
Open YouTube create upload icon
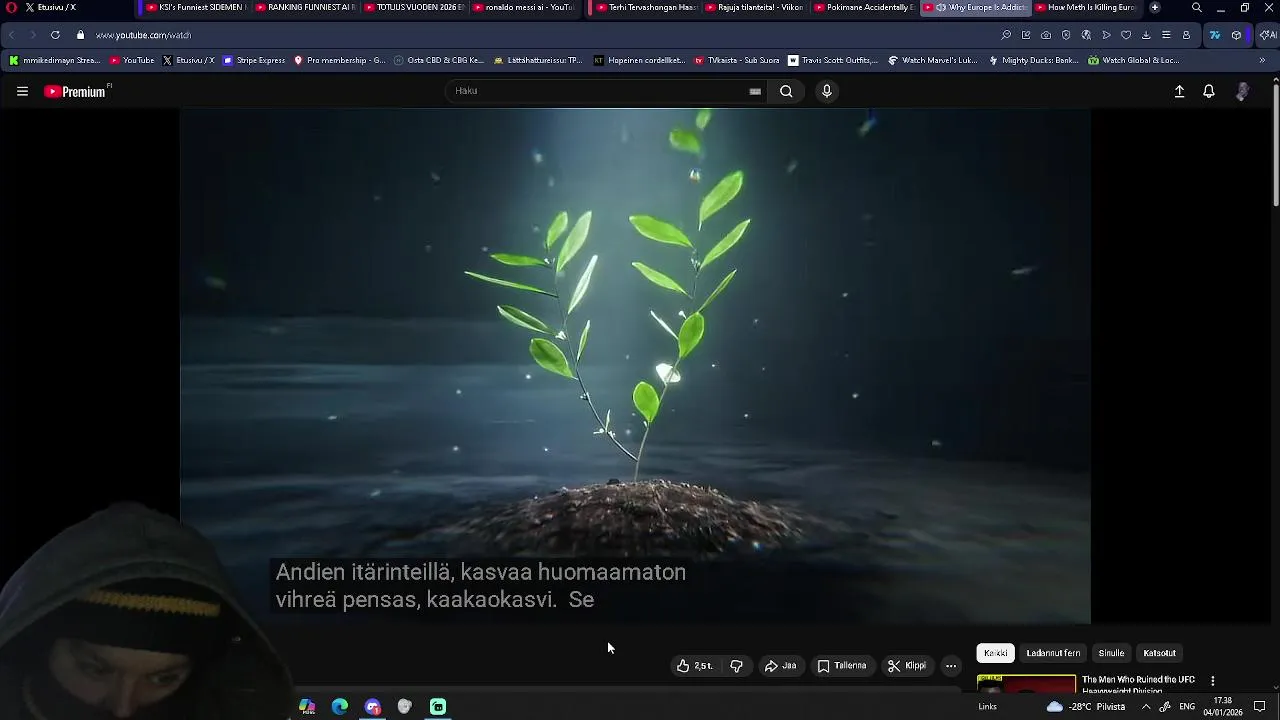[1179, 91]
